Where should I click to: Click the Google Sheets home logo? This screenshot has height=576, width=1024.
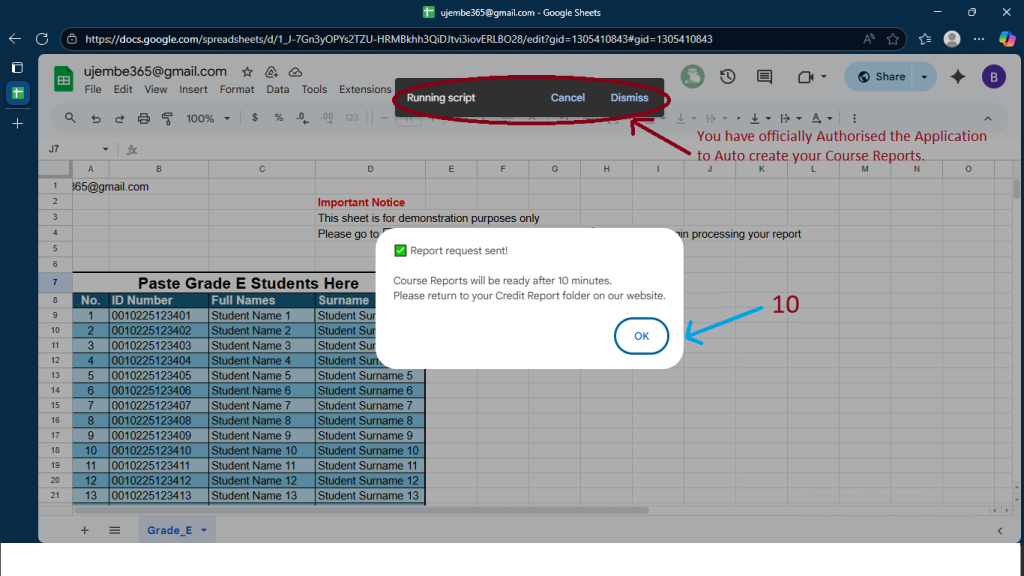coord(63,80)
